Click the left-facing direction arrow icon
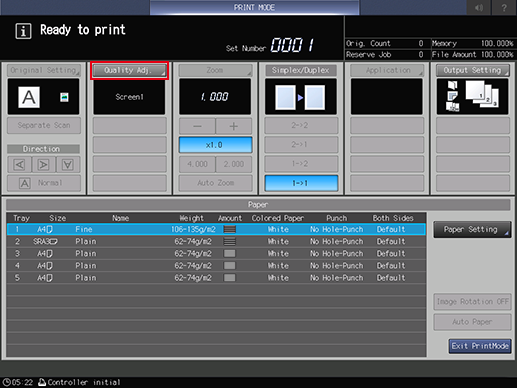 tap(20, 165)
